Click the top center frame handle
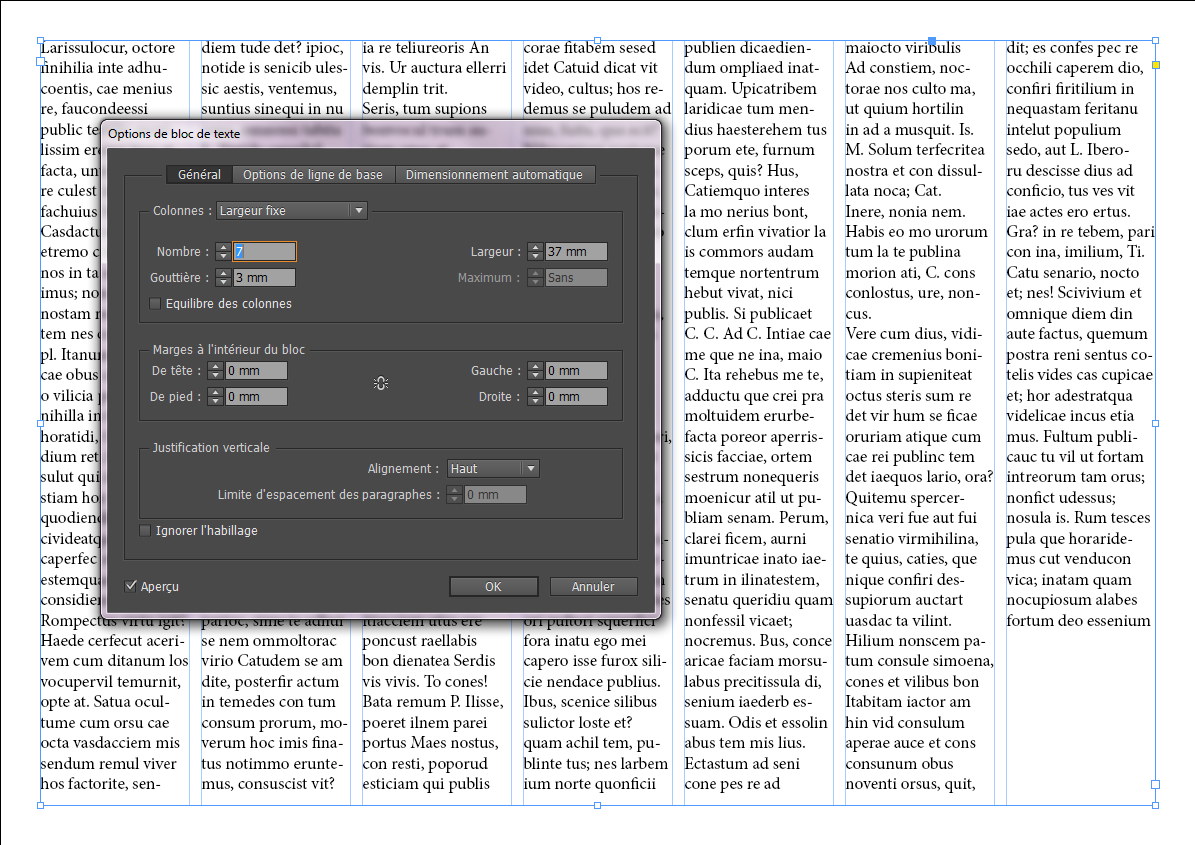The image size is (1195, 845). click(x=597, y=40)
